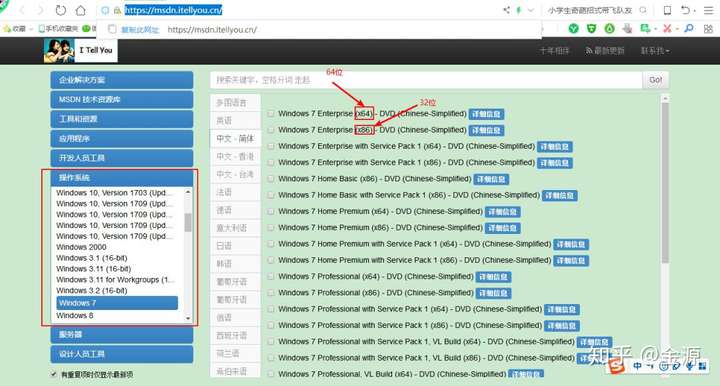Open details for Windows 7 Enterprise (x64)
The image size is (720, 386).
pos(486,114)
